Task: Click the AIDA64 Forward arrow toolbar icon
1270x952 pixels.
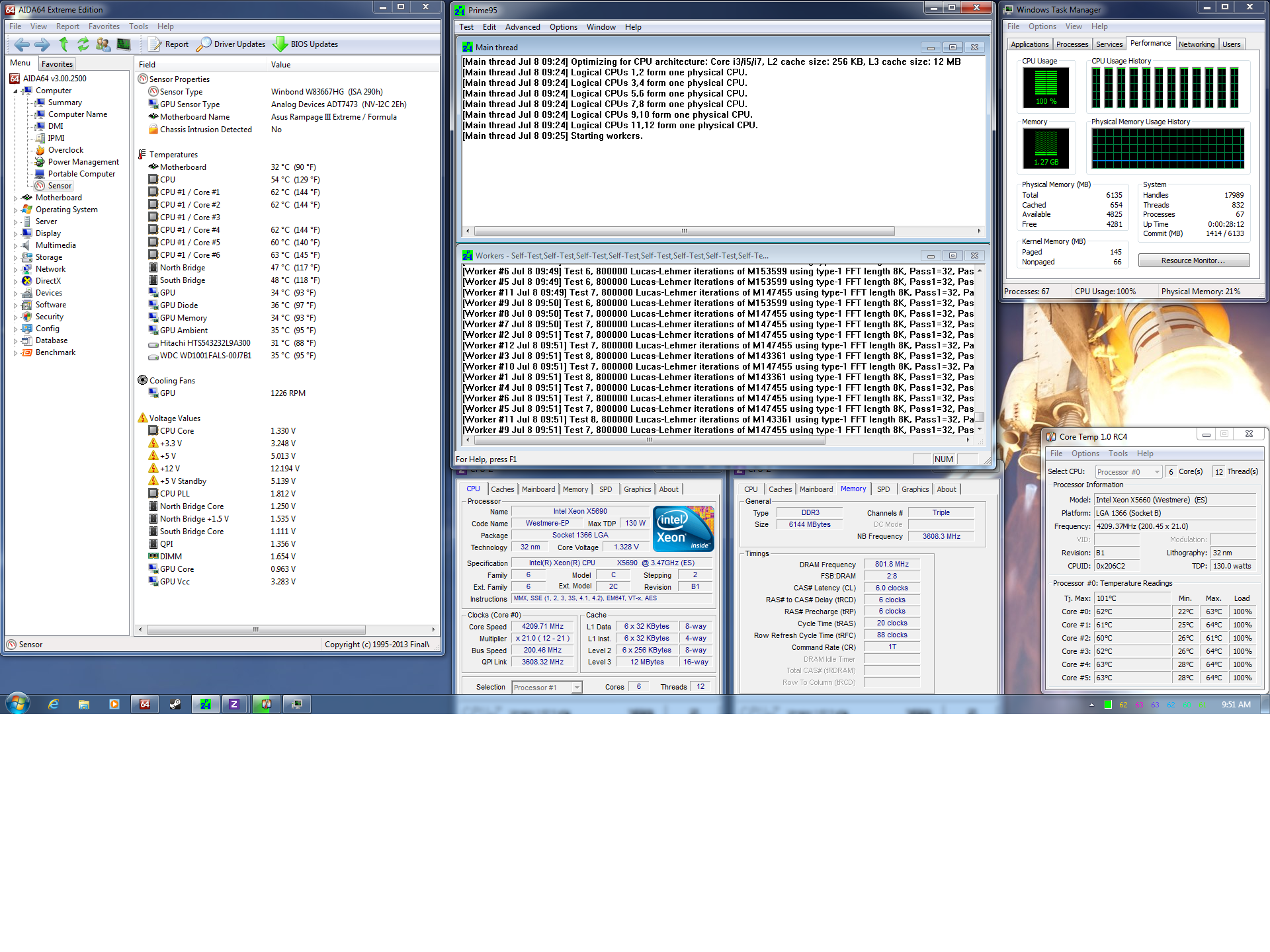Action: click(x=42, y=44)
